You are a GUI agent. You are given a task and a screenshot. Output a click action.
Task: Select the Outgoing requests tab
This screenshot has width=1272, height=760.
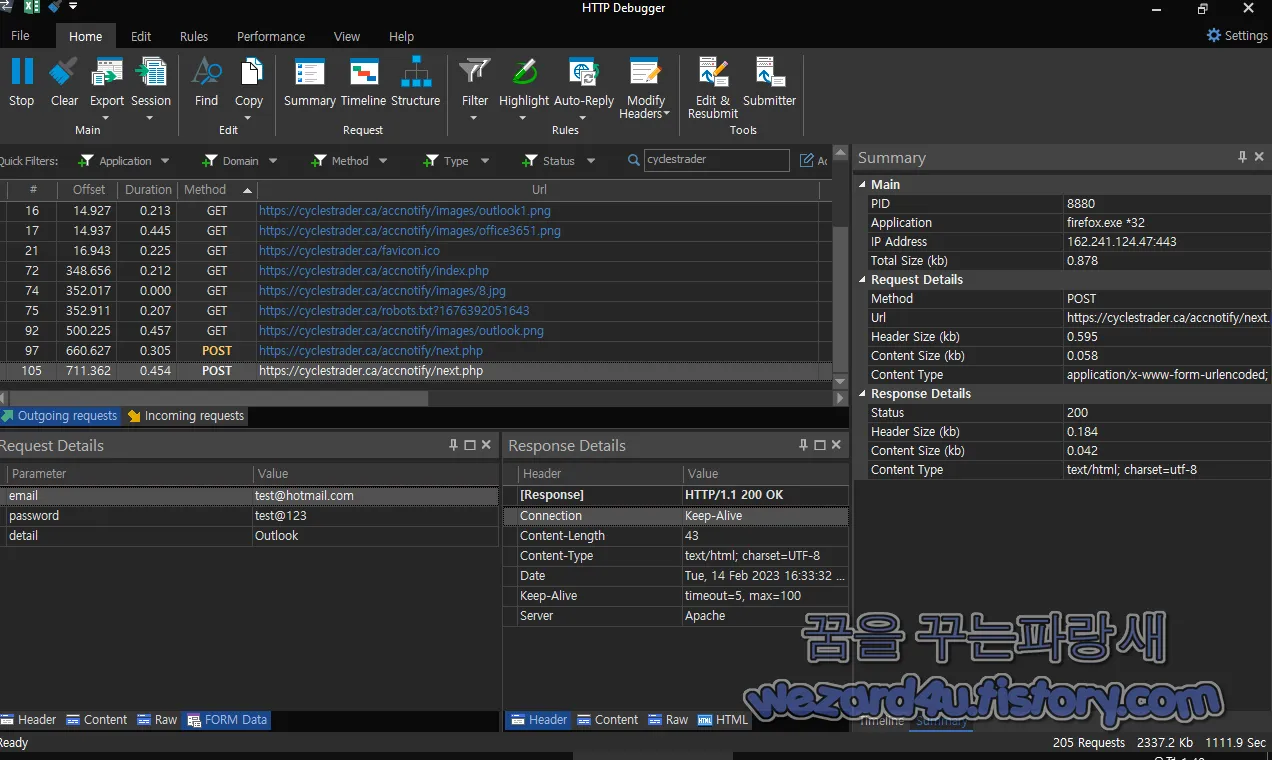click(60, 416)
